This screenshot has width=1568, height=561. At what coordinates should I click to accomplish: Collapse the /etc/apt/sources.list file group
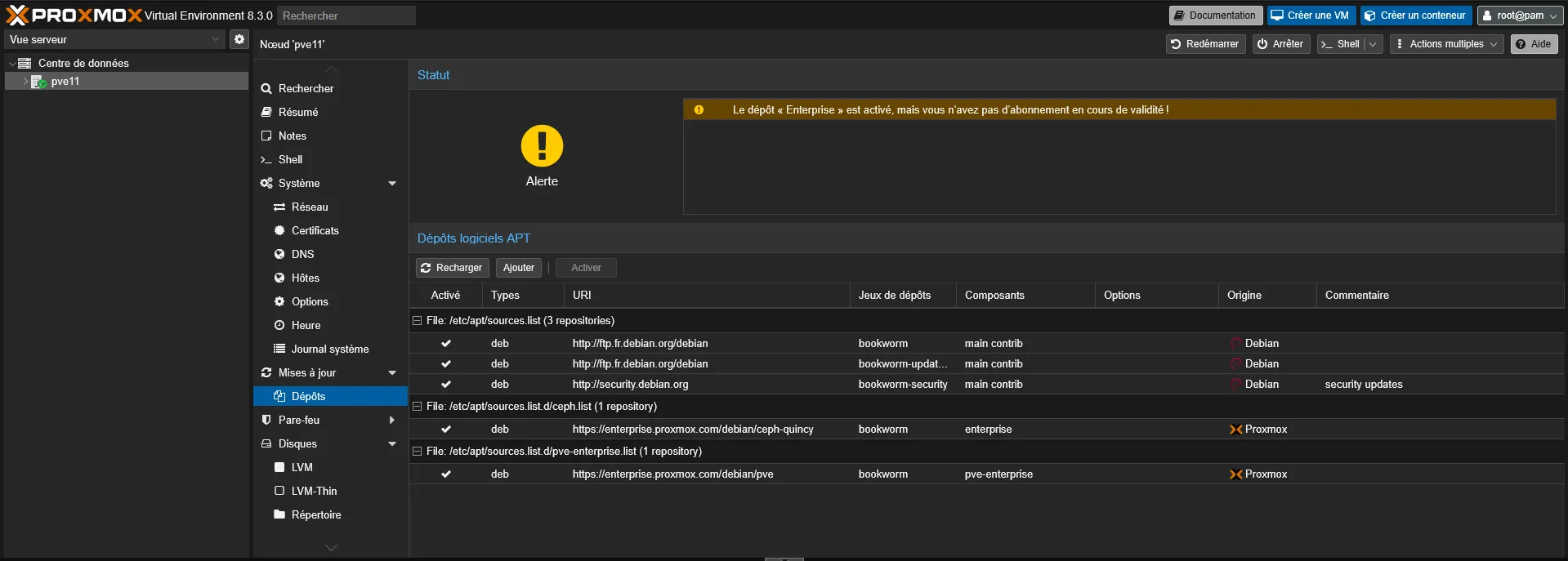(x=417, y=321)
